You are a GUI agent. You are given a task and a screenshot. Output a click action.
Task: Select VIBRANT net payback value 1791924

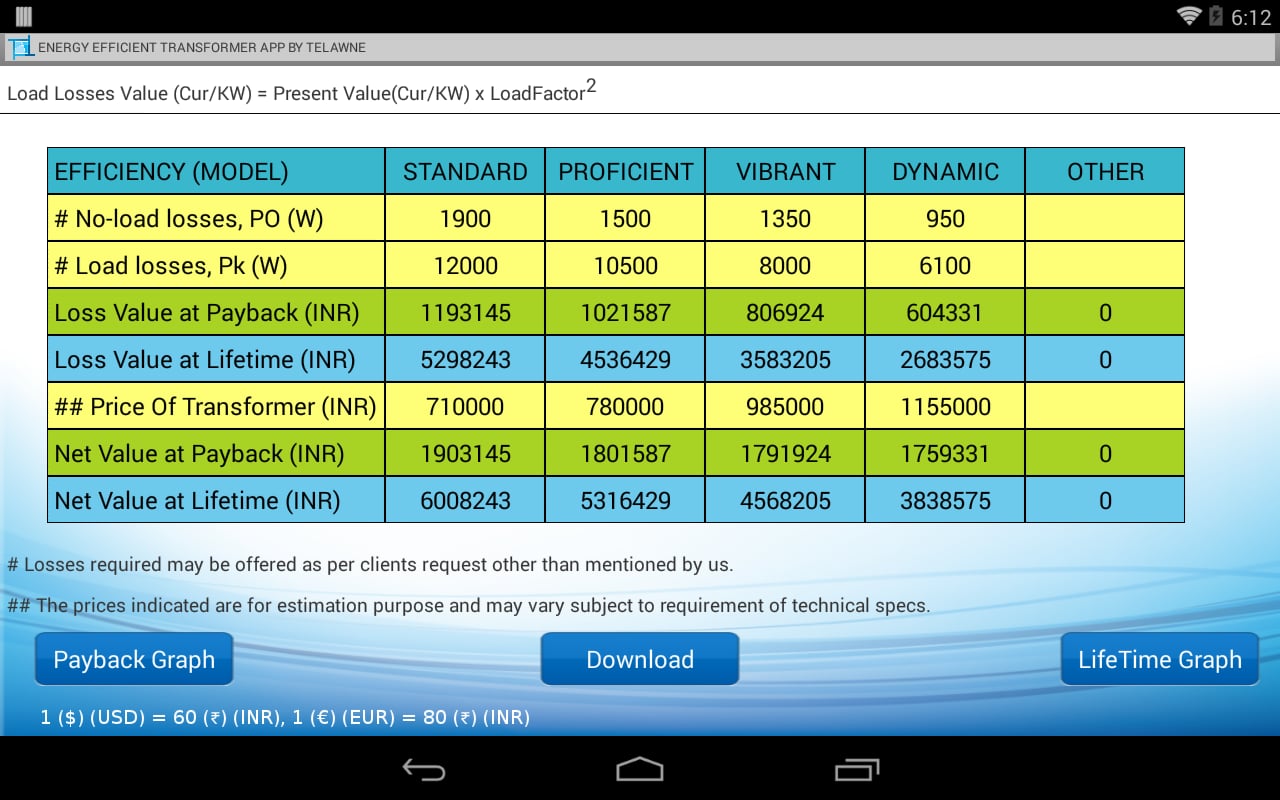tap(785, 453)
